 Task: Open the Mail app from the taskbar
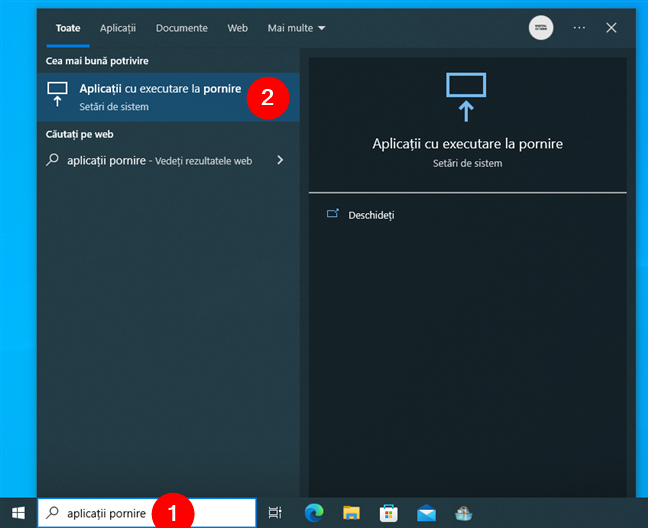pyautogui.click(x=426, y=513)
